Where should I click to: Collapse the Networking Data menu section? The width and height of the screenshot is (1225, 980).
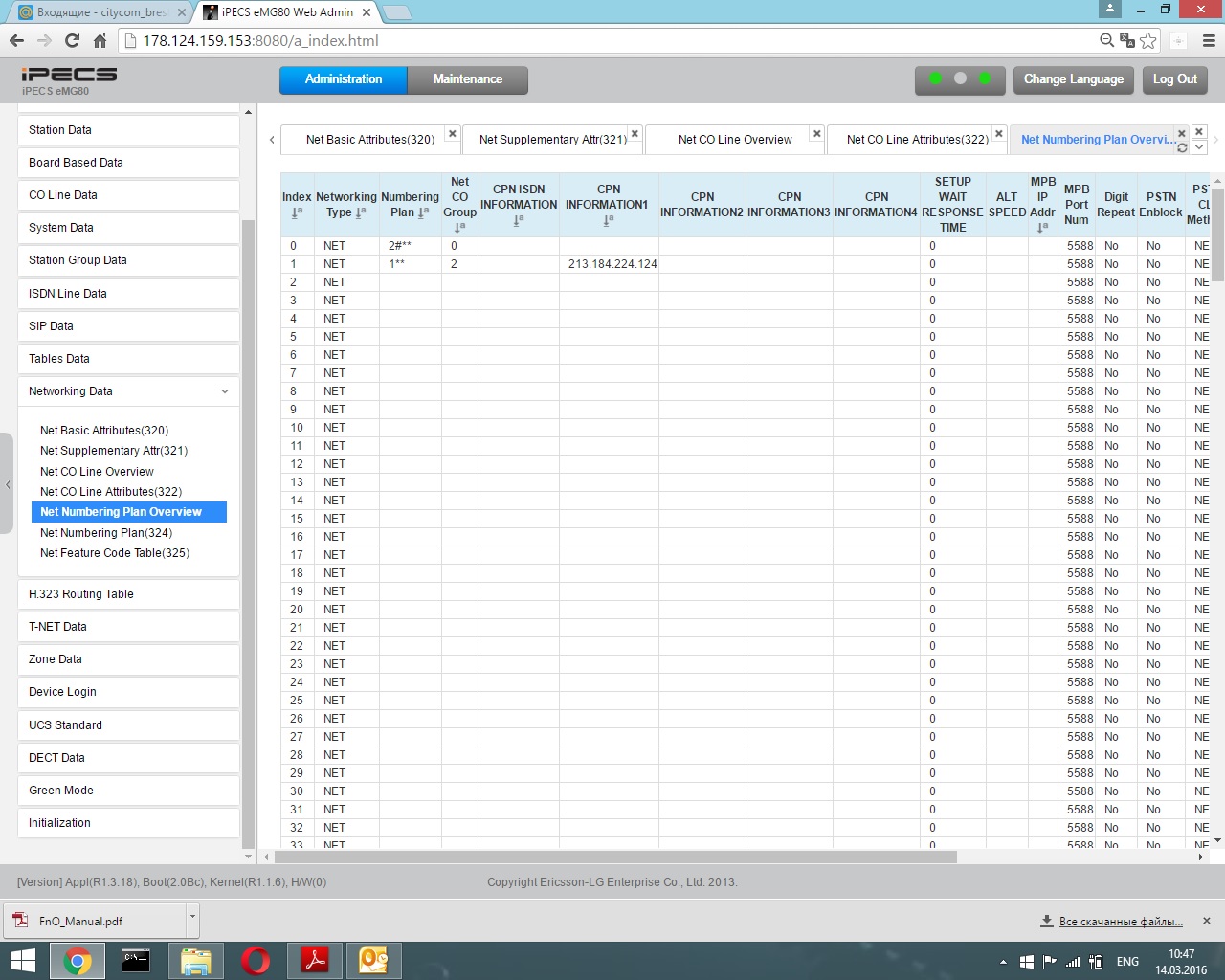tap(225, 391)
